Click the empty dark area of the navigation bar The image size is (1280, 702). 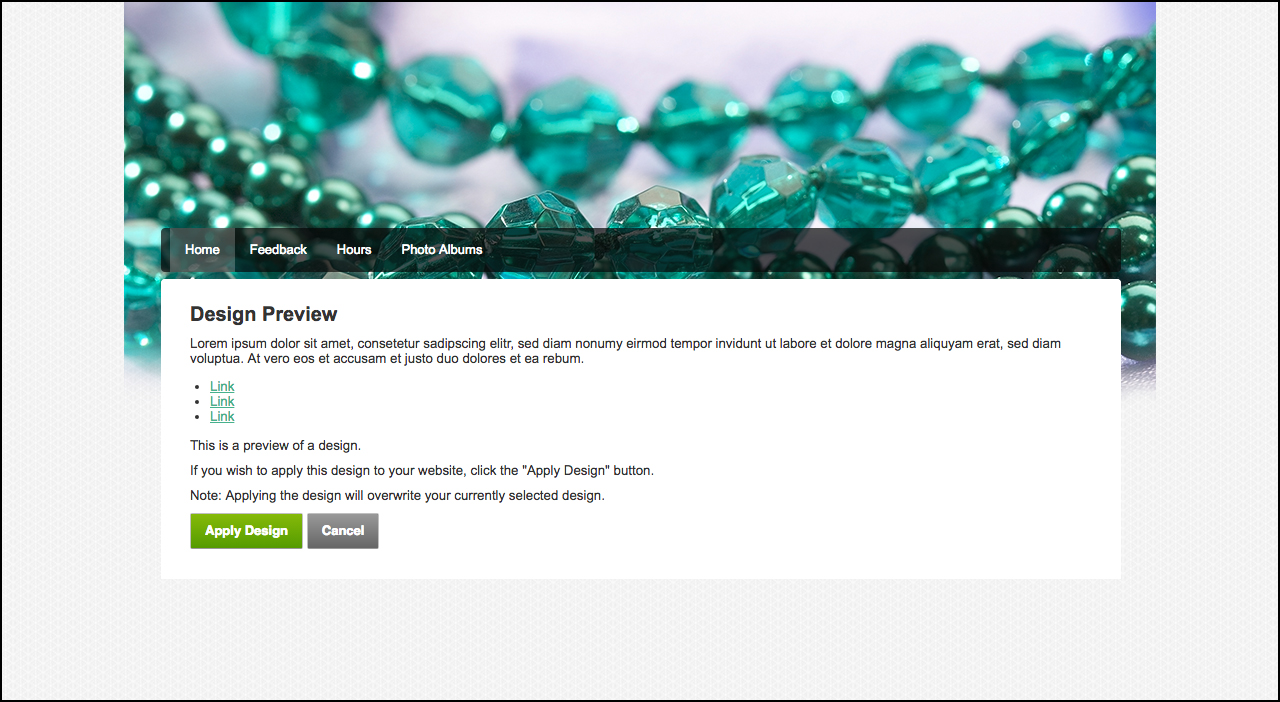pyautogui.click(x=800, y=250)
